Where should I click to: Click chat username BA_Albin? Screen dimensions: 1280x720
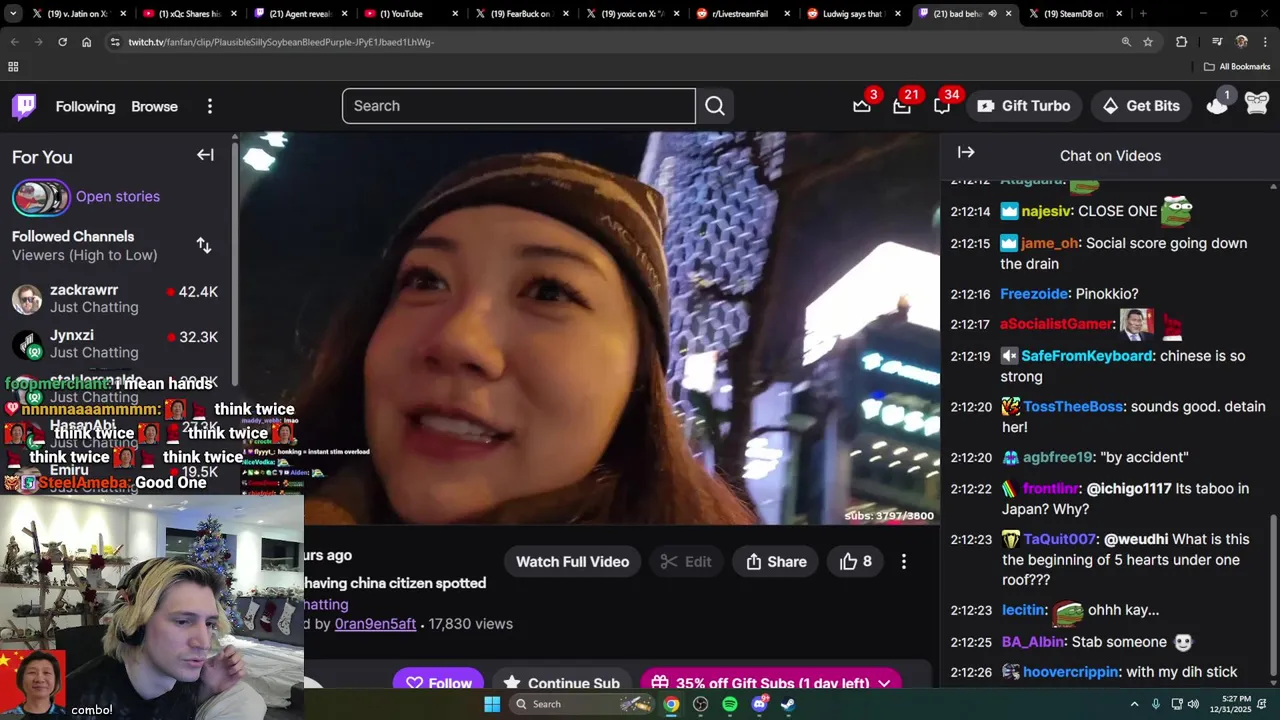click(1032, 642)
